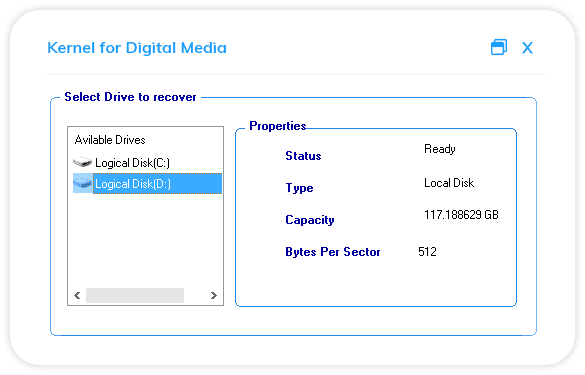585x375 pixels.
Task: Click the restore window icon
Action: tap(499, 47)
